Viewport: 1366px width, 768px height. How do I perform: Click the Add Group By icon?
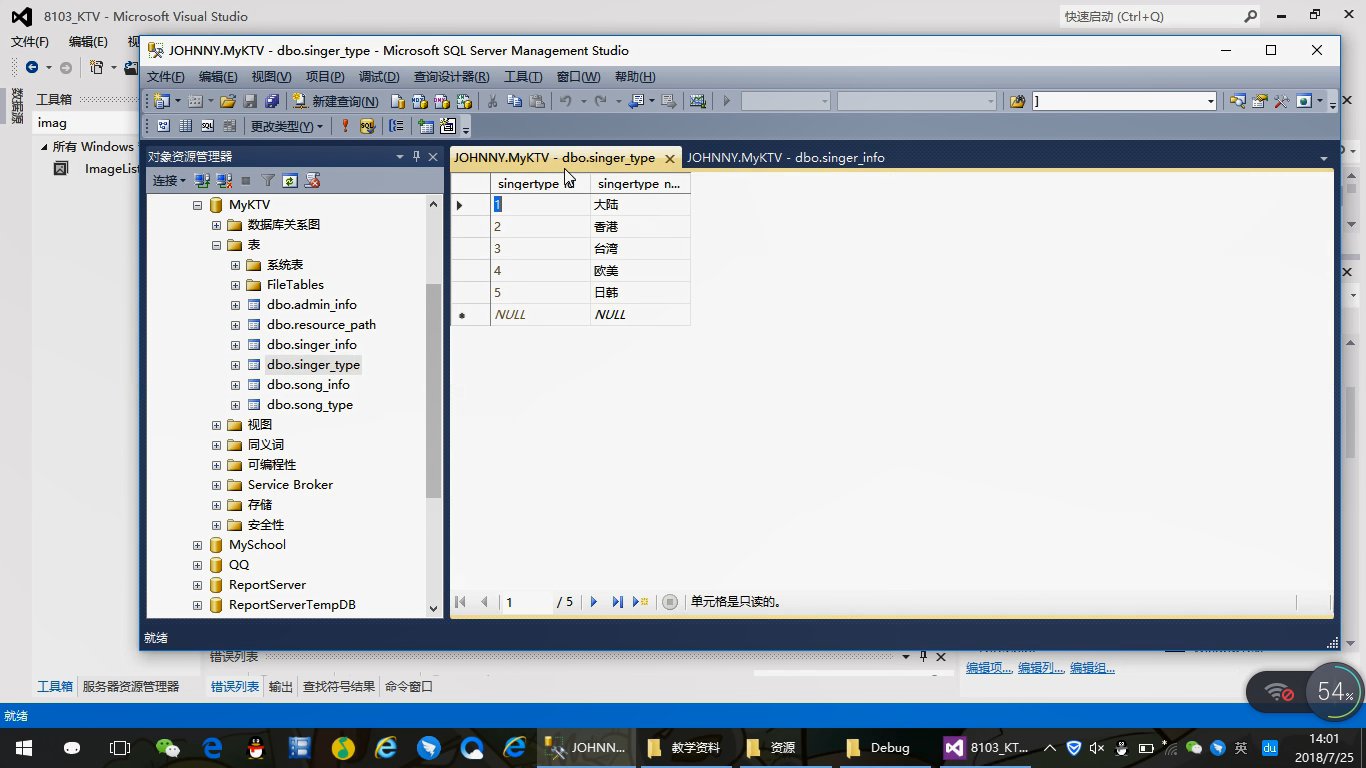pyautogui.click(x=397, y=126)
